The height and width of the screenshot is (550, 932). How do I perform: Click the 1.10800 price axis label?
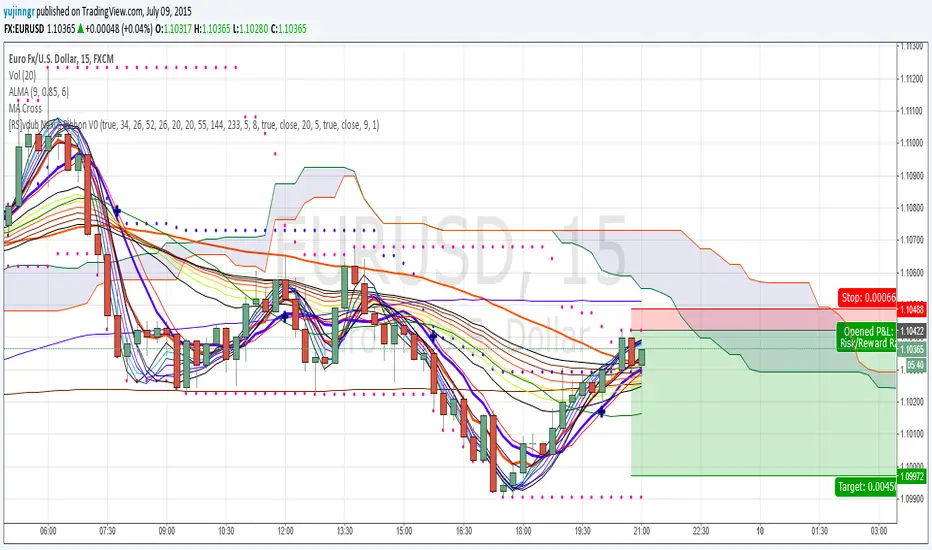(x=912, y=208)
